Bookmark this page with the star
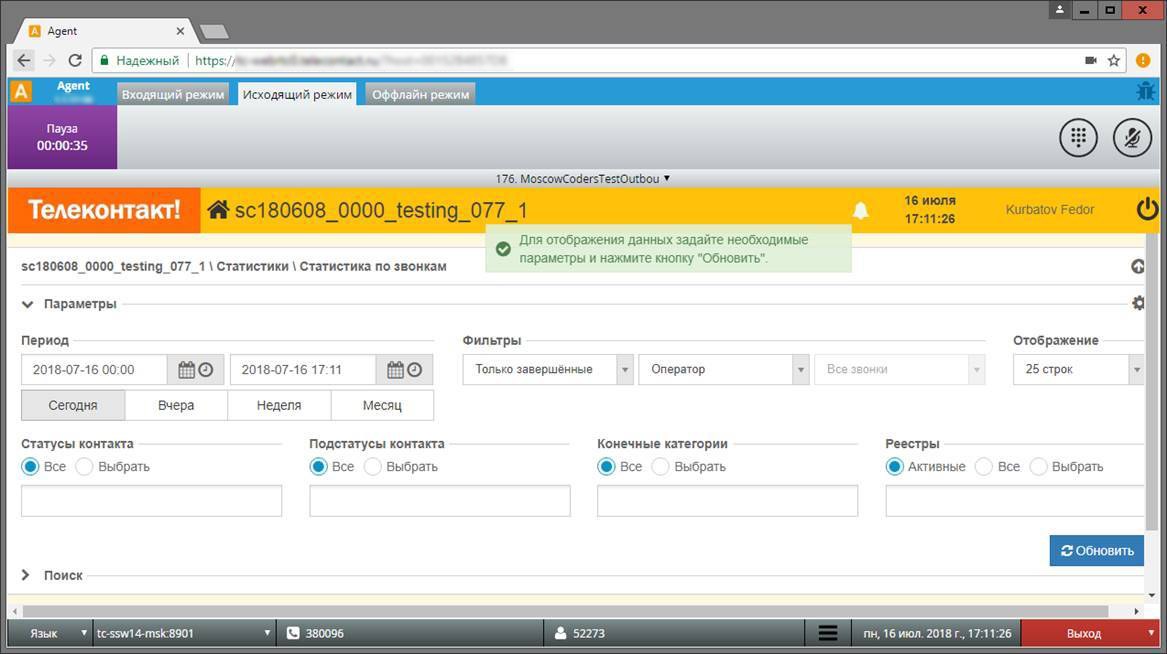The height and width of the screenshot is (654, 1167). (1113, 60)
